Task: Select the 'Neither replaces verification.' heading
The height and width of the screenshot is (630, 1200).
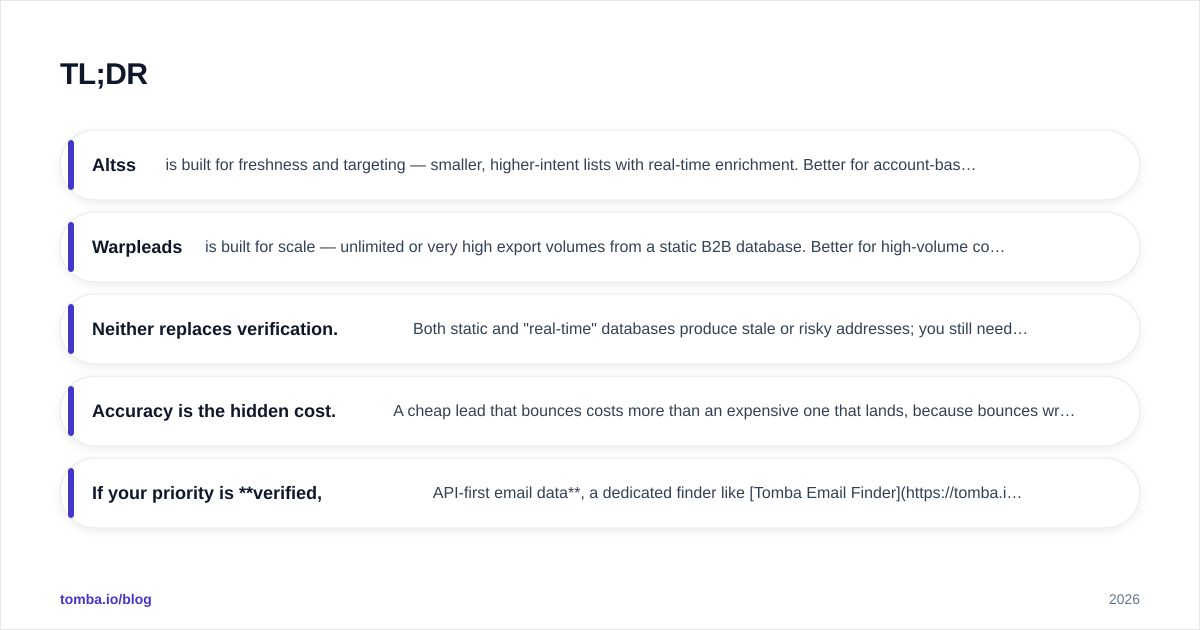Action: (x=215, y=329)
